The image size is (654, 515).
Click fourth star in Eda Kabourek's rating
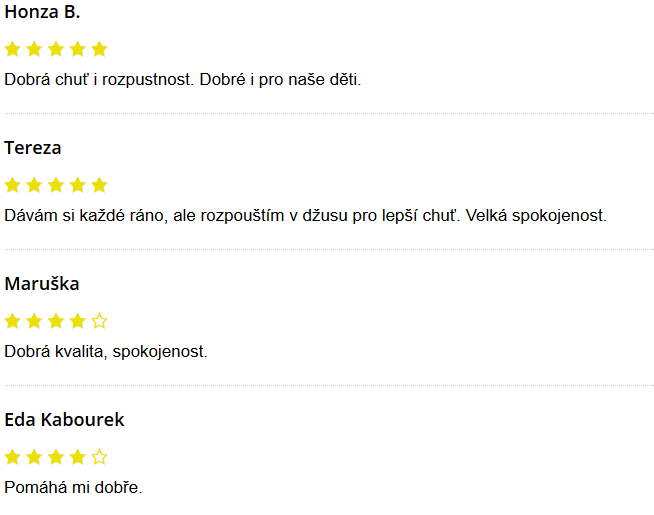point(78,457)
